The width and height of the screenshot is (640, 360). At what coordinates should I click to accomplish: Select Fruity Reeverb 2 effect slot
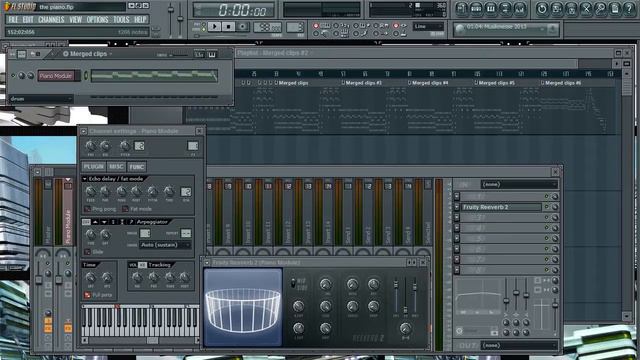[502, 207]
